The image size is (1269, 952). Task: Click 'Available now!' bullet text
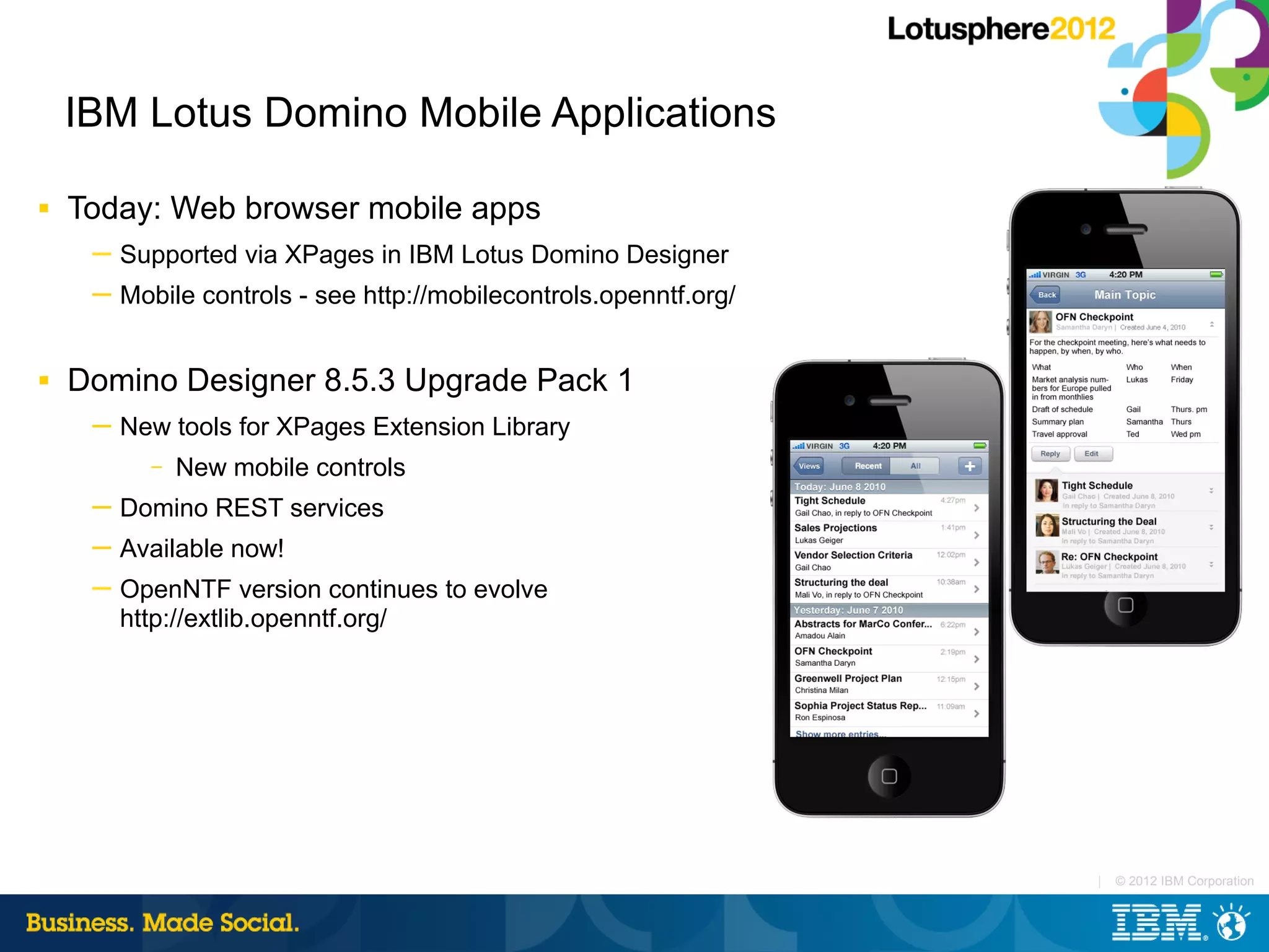pyautogui.click(x=202, y=549)
